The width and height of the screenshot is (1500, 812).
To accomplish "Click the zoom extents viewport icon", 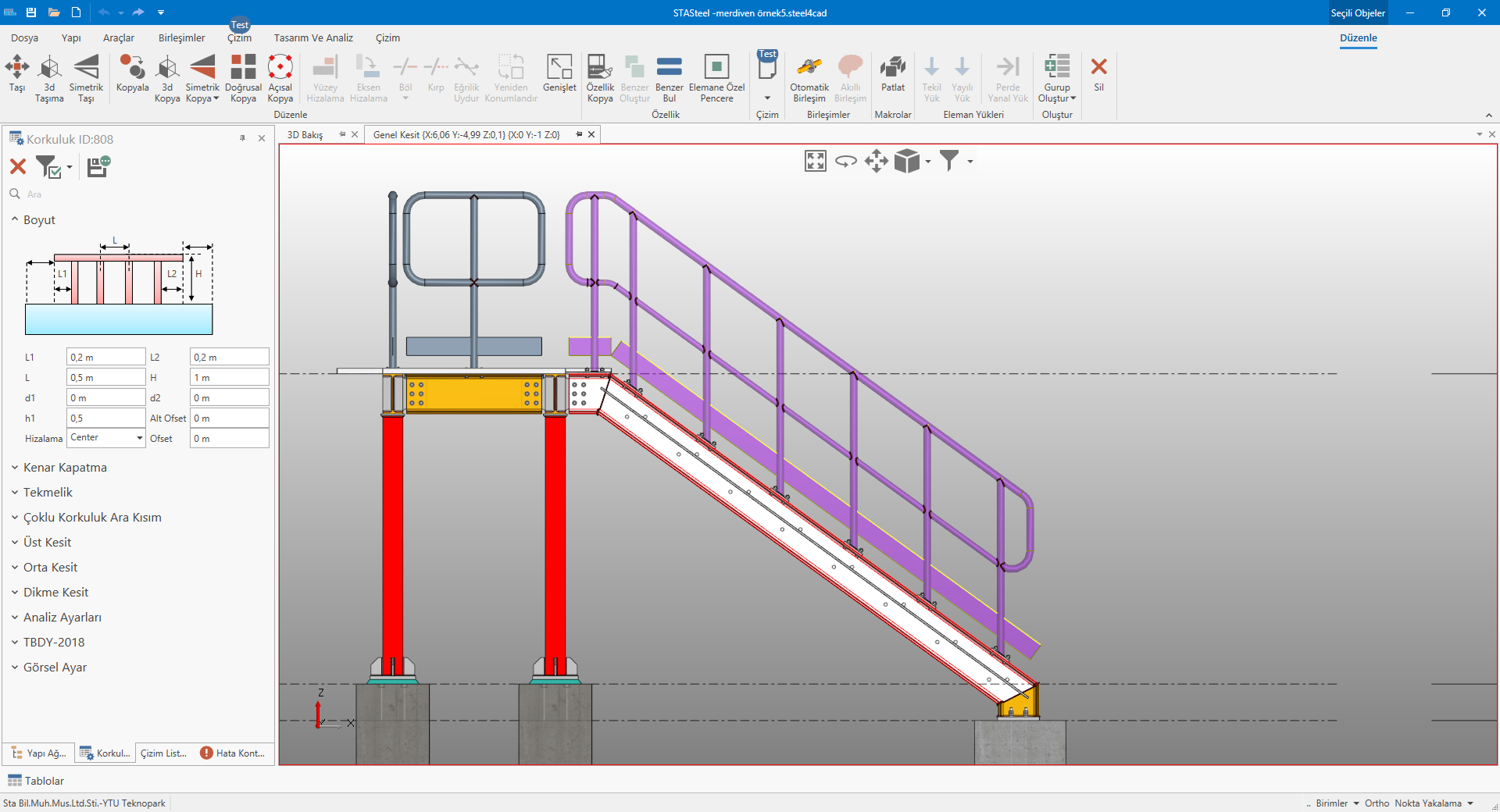I will pos(815,162).
